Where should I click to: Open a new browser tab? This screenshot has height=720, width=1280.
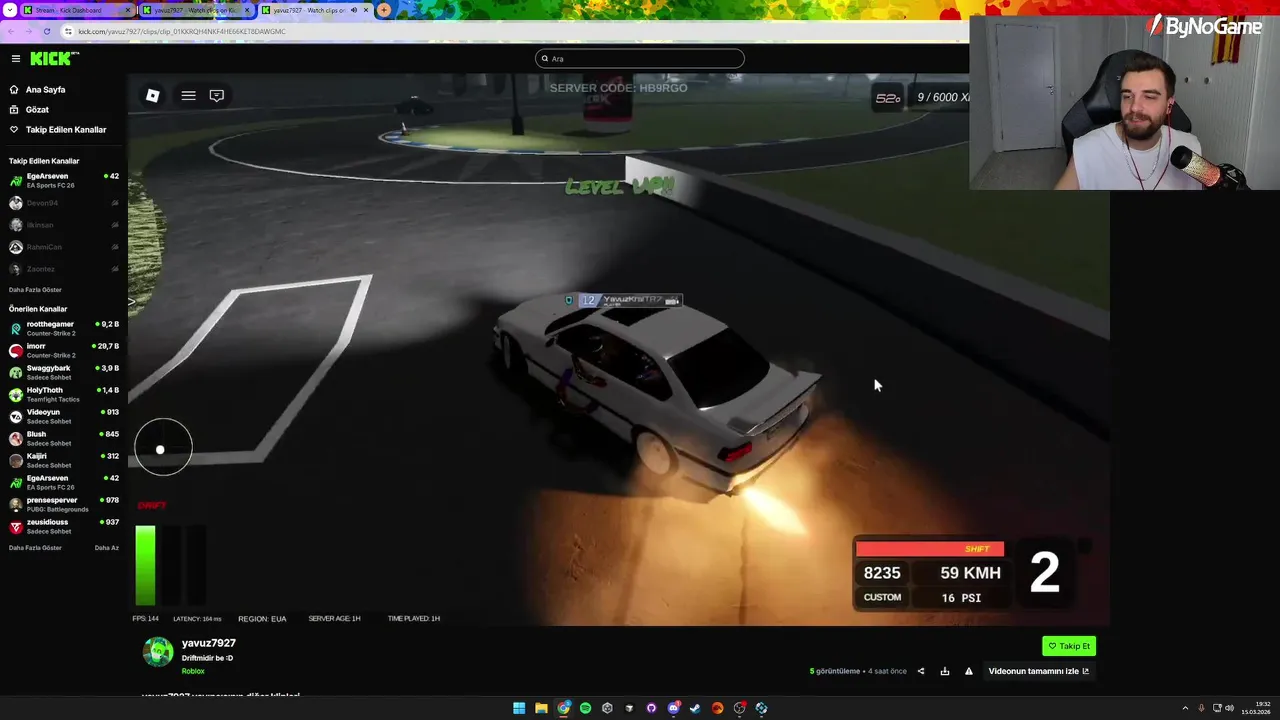pyautogui.click(x=384, y=10)
